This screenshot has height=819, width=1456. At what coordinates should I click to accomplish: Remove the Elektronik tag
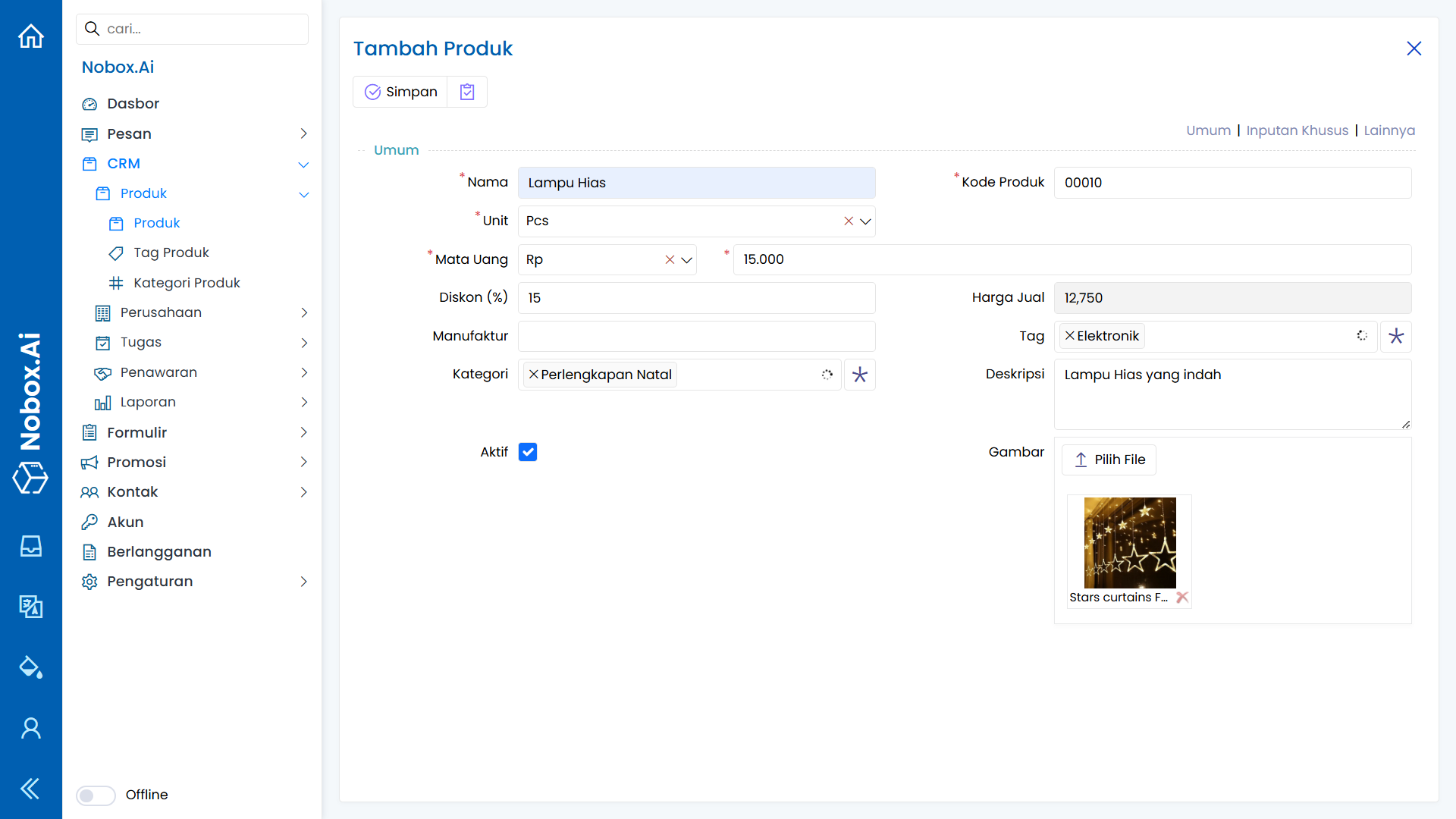1069,336
